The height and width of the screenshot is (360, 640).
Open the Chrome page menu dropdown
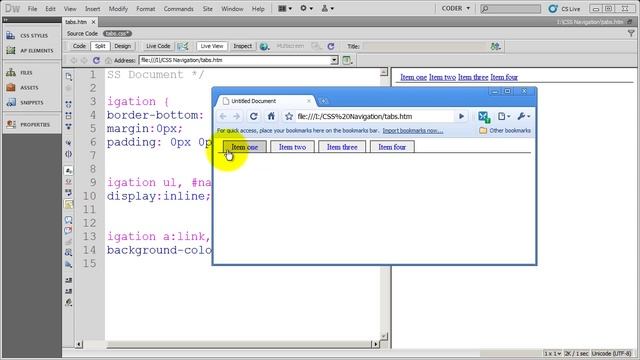[504, 116]
